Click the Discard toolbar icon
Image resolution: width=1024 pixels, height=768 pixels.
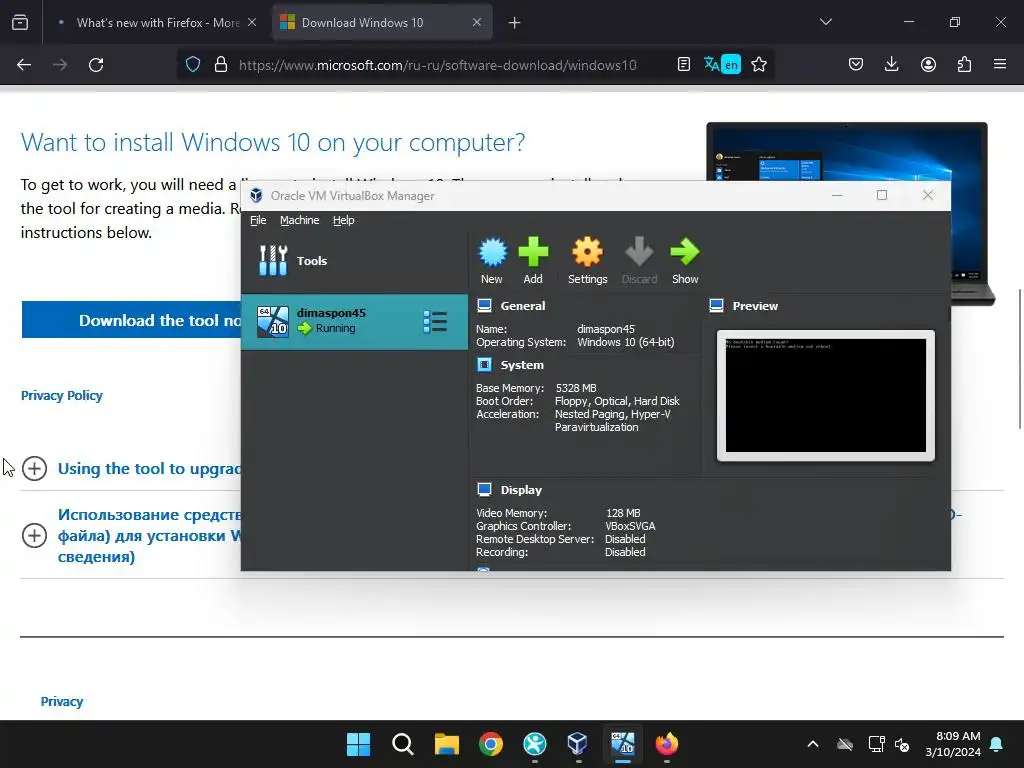point(639,261)
